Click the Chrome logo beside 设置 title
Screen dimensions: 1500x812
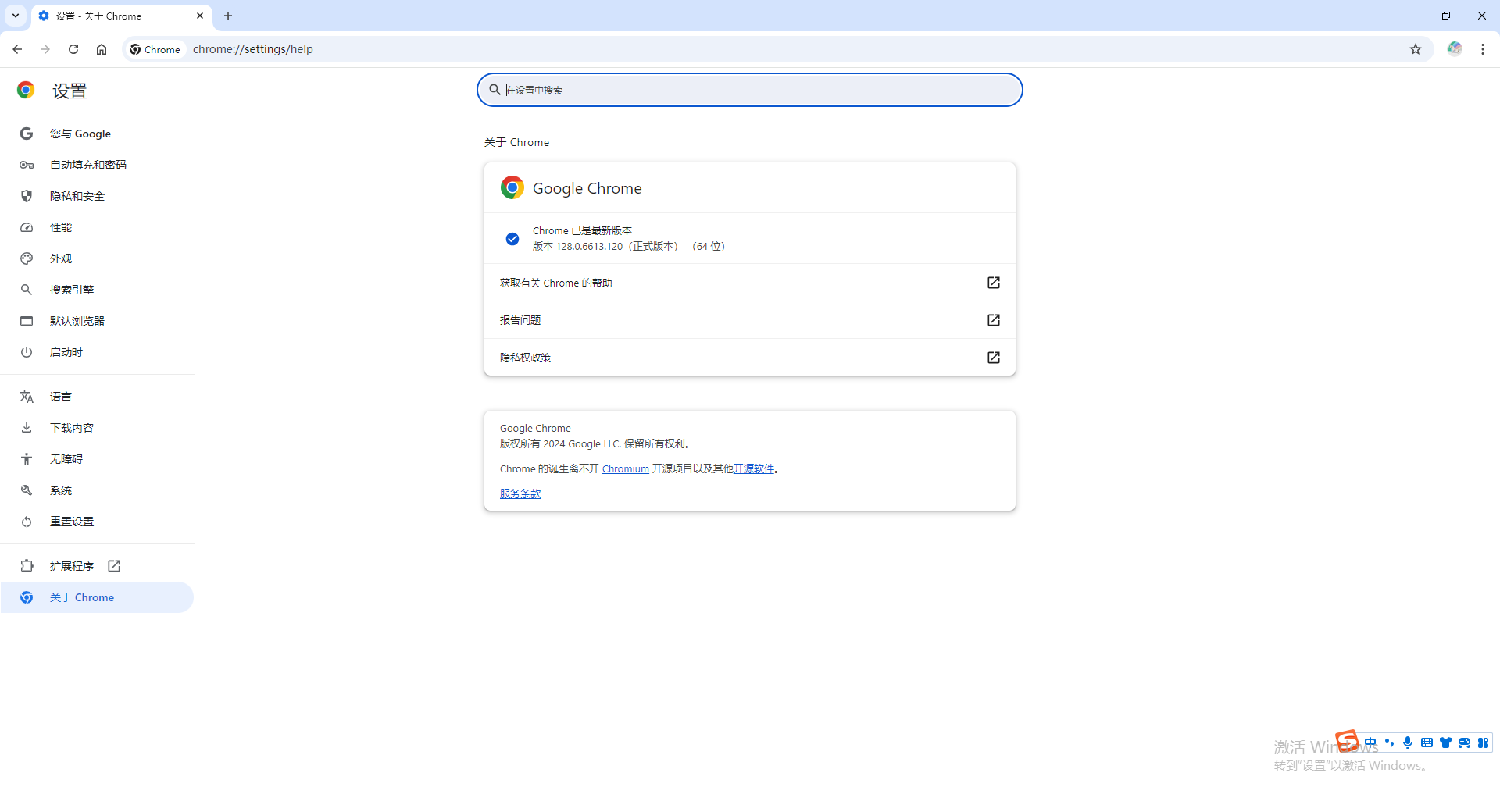(26, 91)
